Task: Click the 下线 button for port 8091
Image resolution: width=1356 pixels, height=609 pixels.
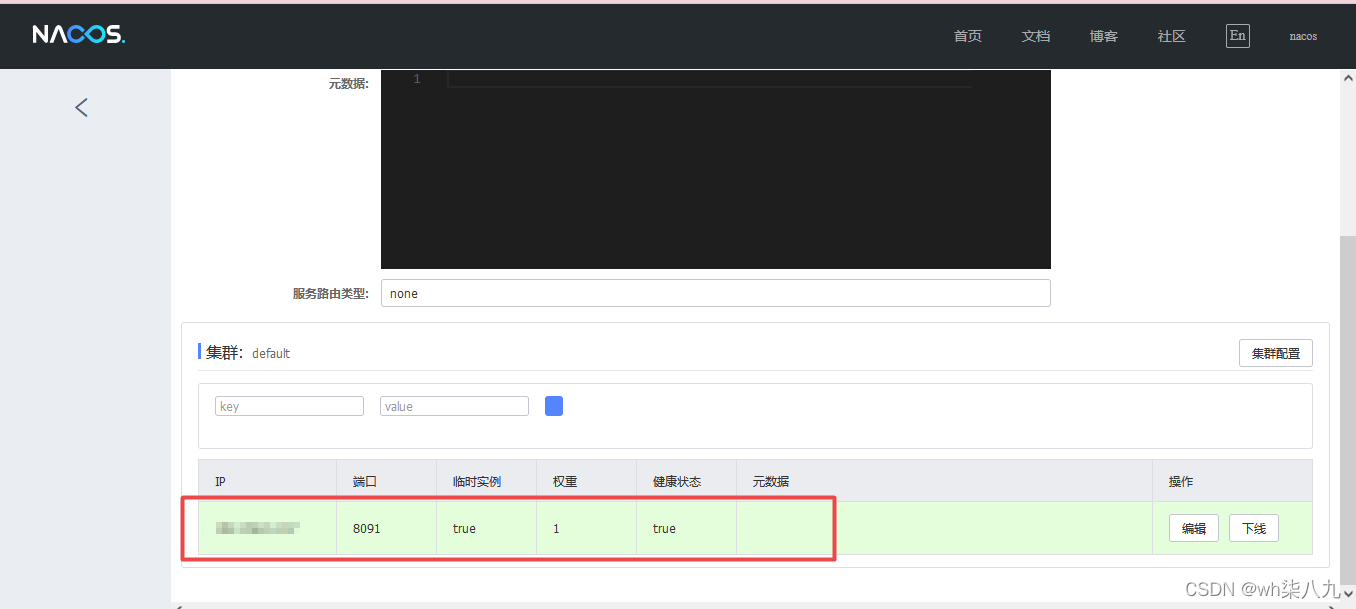Action: tap(1254, 528)
